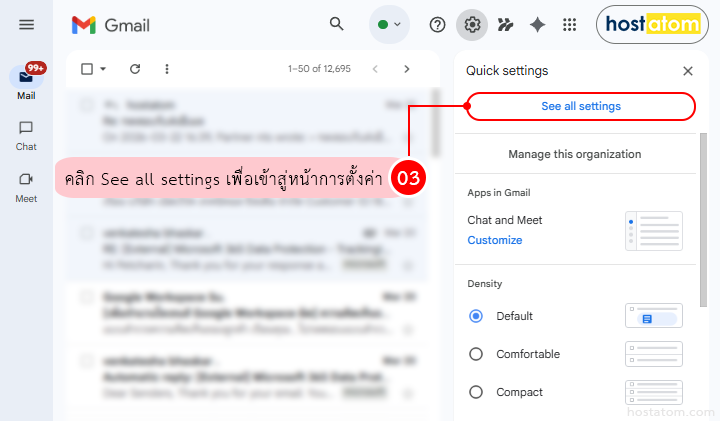Select Default density

(x=476, y=316)
